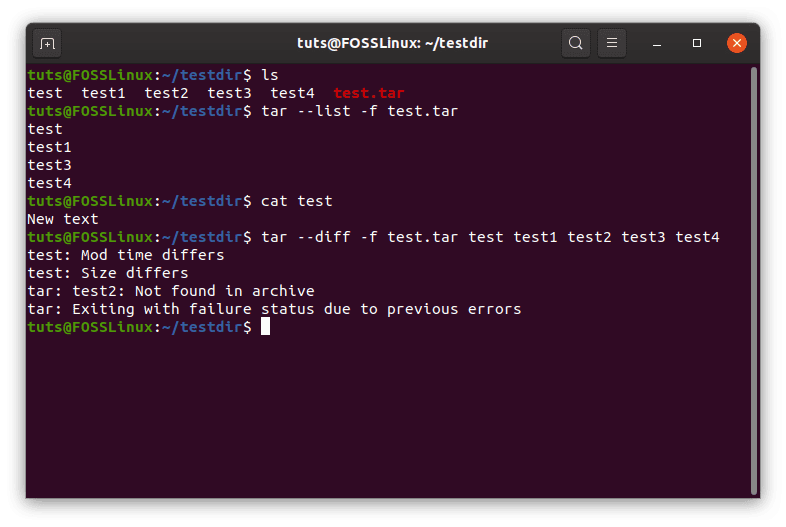Click the 'ls' command on first line

[270, 75]
